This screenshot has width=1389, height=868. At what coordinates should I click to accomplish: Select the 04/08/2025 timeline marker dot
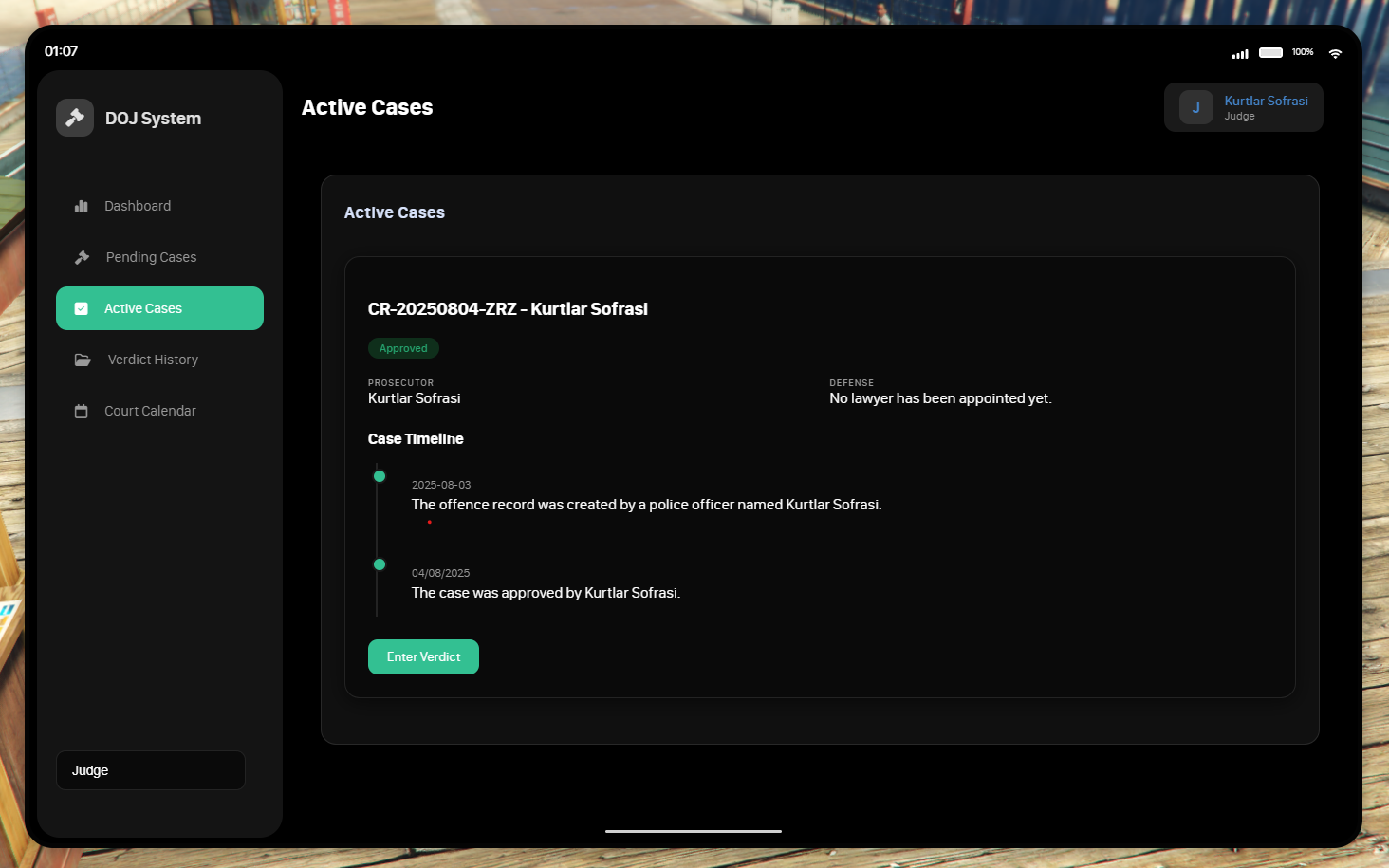click(x=380, y=564)
